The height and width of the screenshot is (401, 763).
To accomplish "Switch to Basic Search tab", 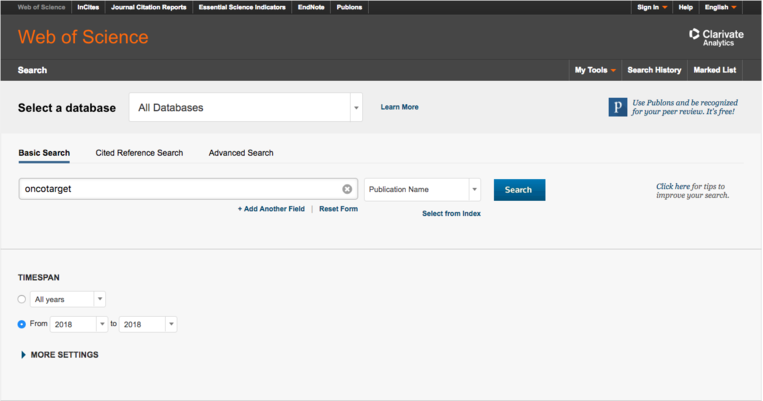I will pyautogui.click(x=44, y=153).
